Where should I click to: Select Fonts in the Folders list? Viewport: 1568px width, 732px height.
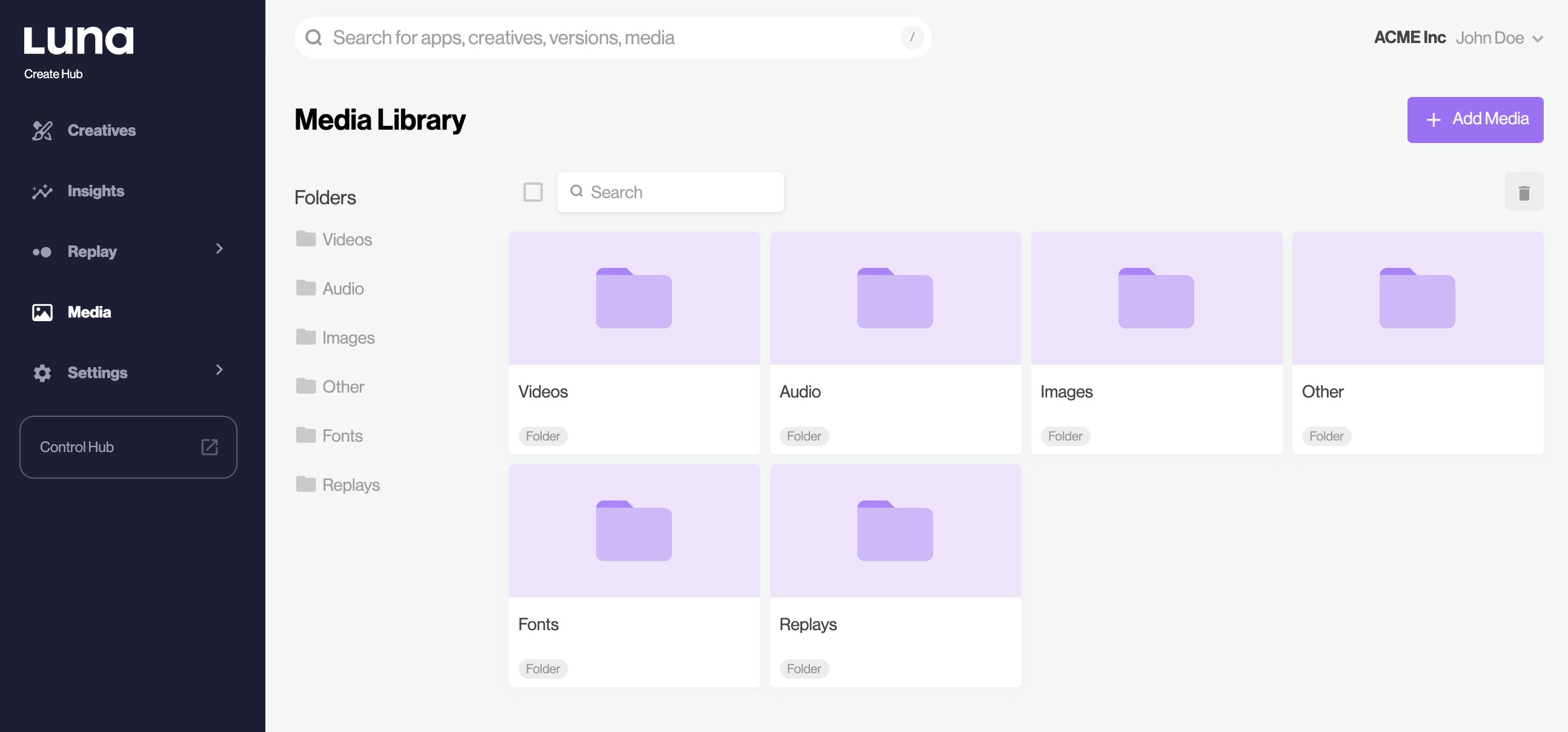330,436
